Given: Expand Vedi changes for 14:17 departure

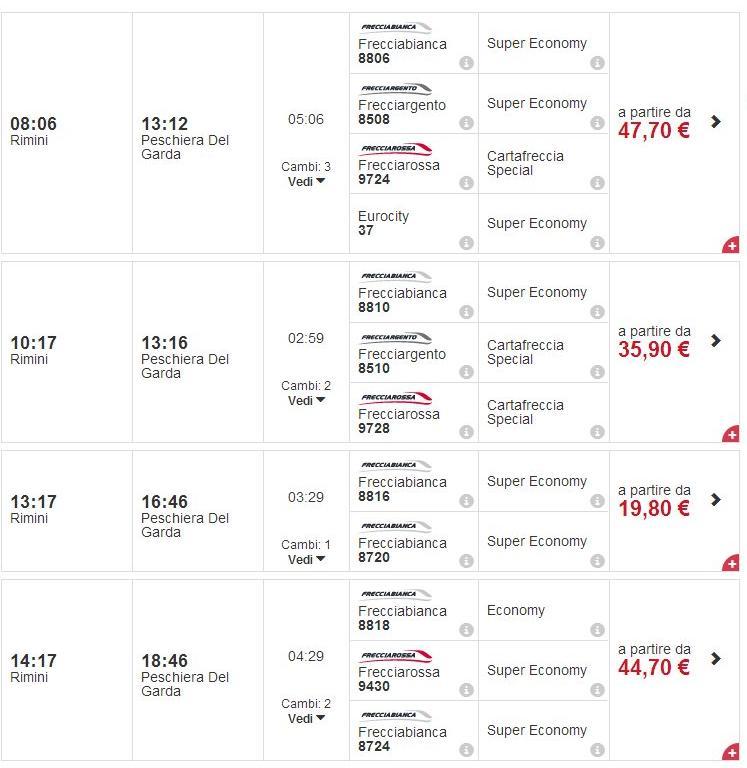Looking at the screenshot, I should click(x=307, y=718).
